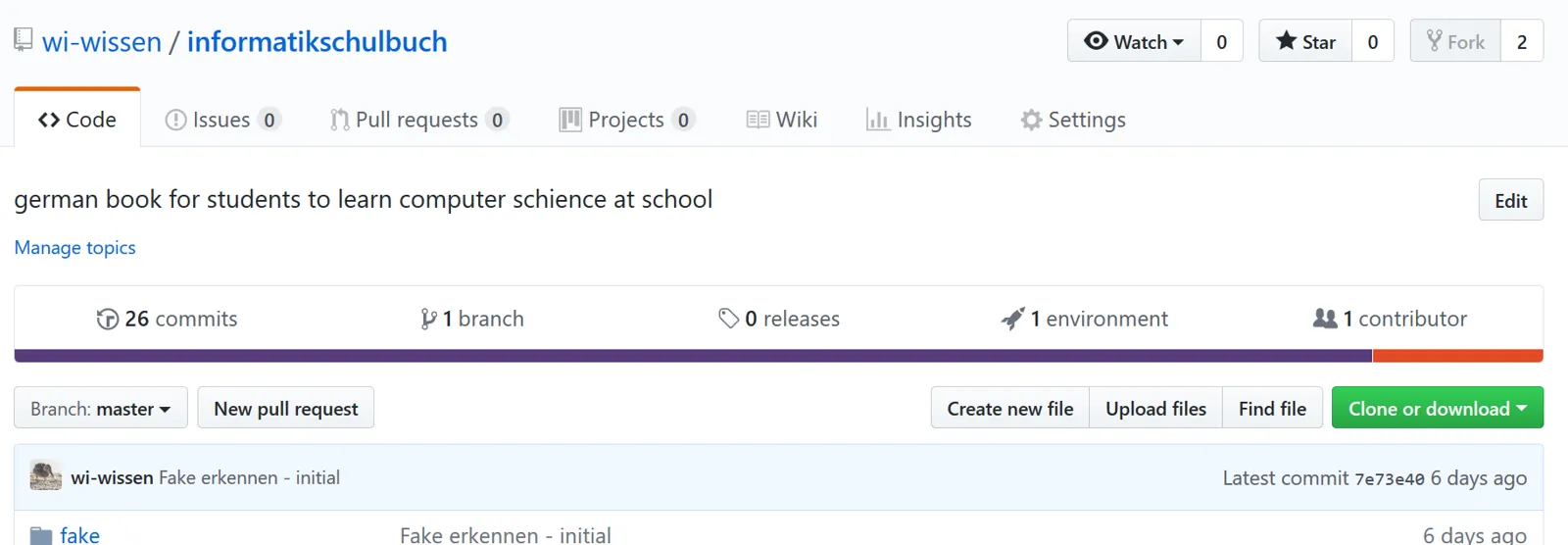Image resolution: width=1568 pixels, height=545 pixels.
Task: Click the branch icon next to 1 branch
Action: coord(428,319)
